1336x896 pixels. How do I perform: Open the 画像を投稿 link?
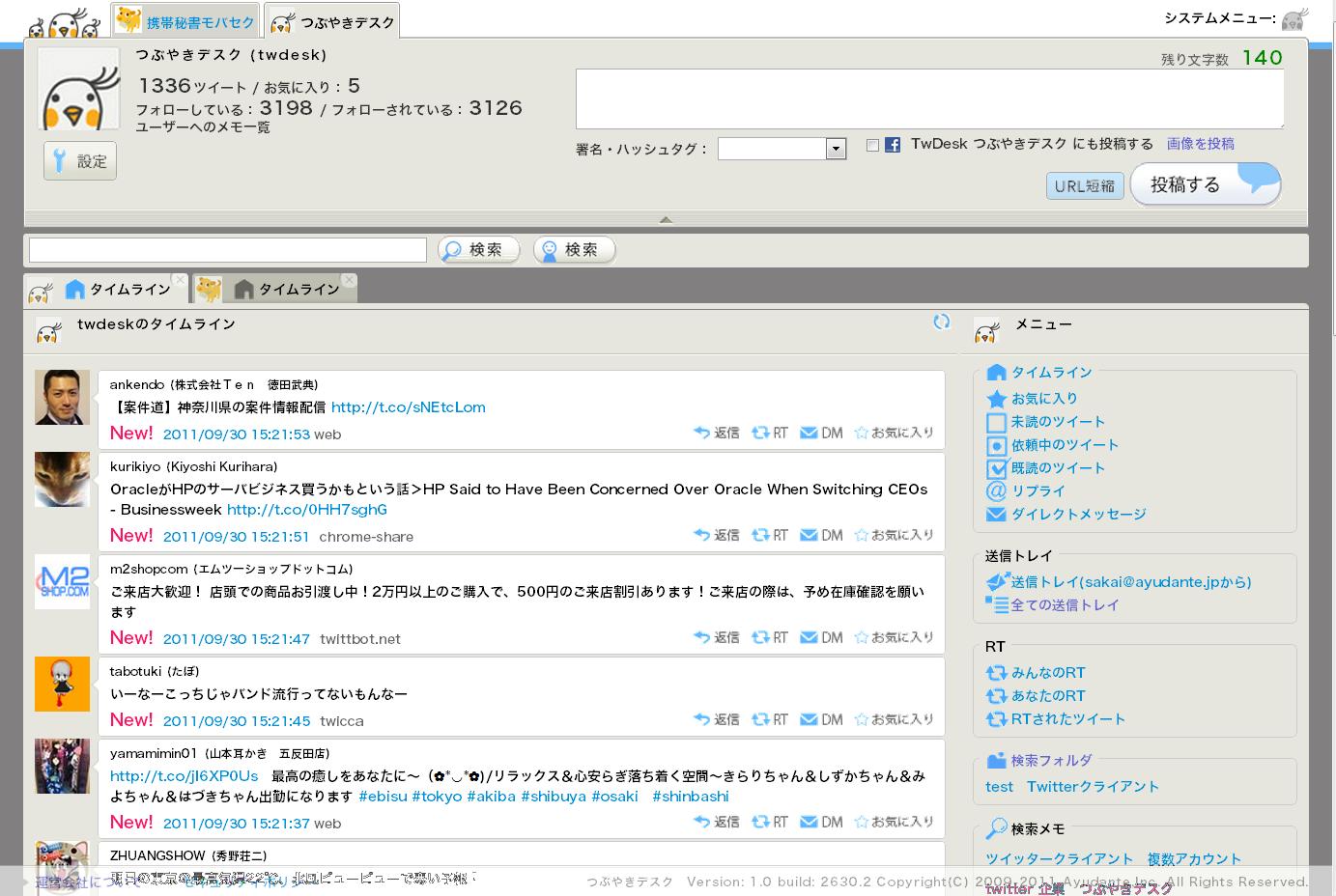click(1200, 144)
